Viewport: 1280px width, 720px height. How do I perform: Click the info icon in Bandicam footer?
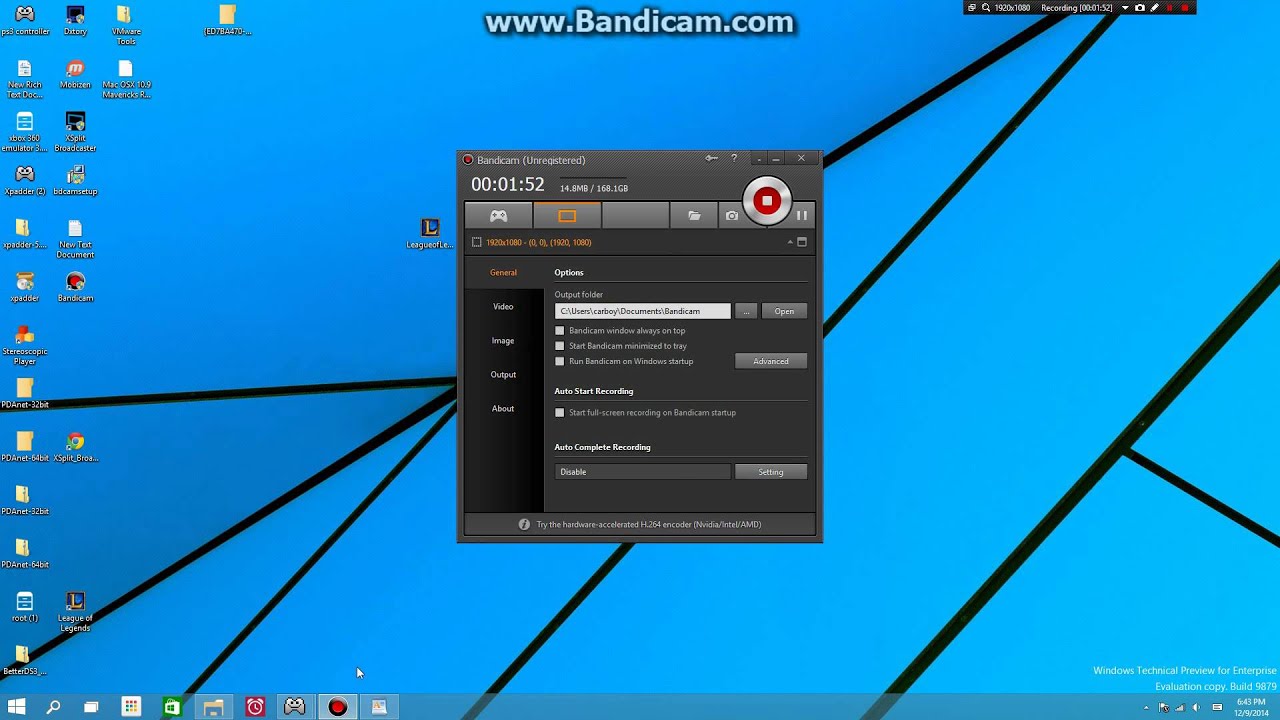(523, 524)
